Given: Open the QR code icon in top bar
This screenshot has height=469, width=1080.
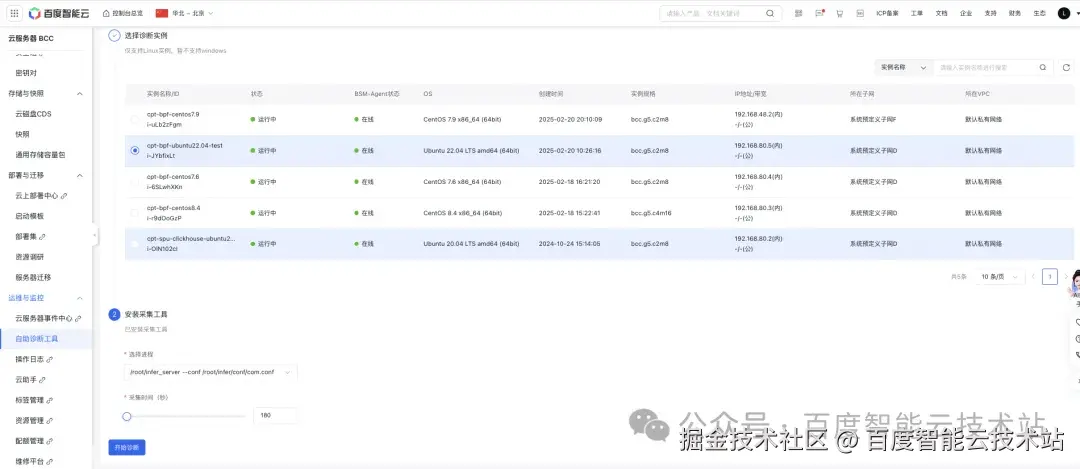Looking at the screenshot, I should click(x=798, y=13).
